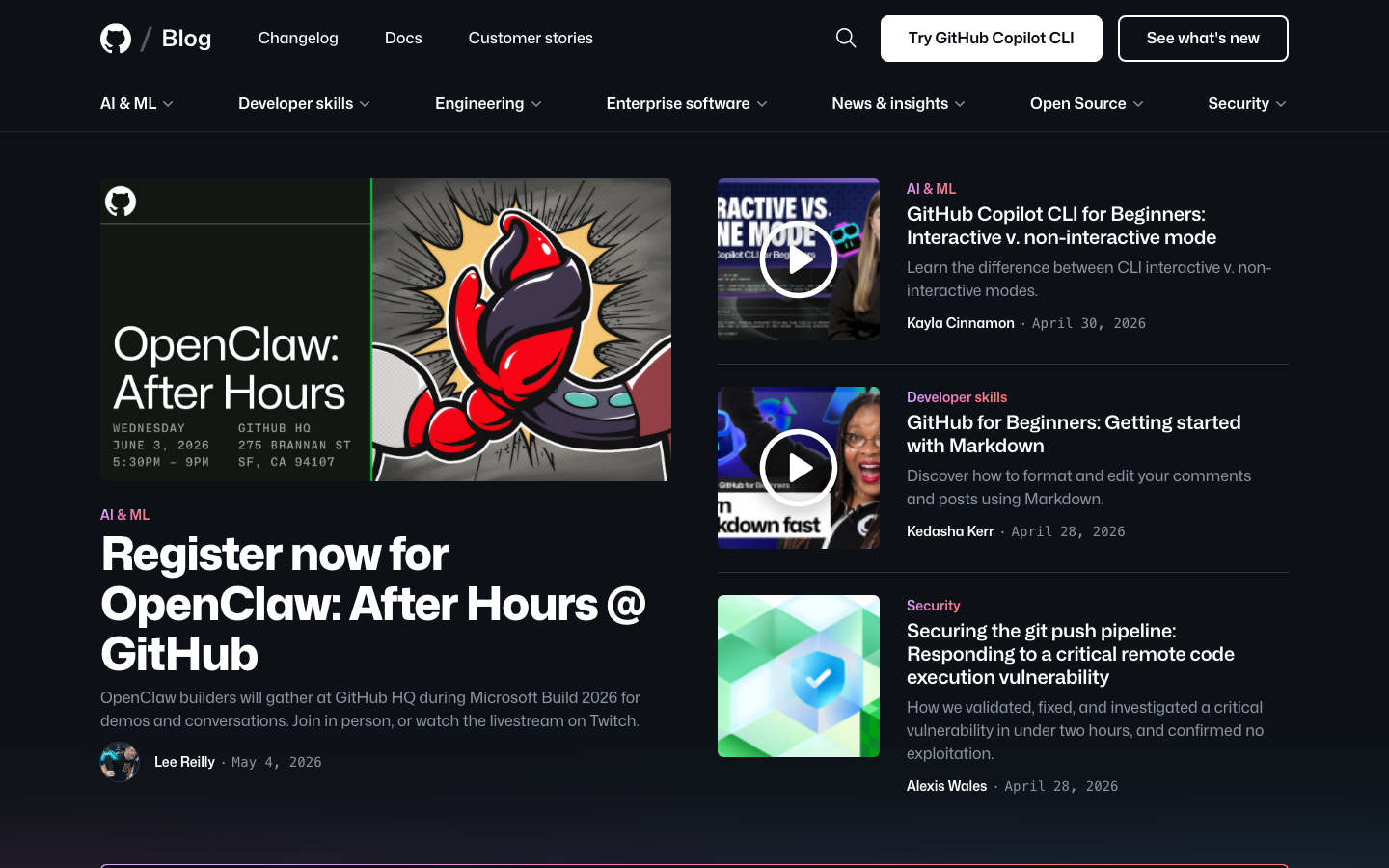Expand the Engineering dropdown

pyautogui.click(x=488, y=103)
